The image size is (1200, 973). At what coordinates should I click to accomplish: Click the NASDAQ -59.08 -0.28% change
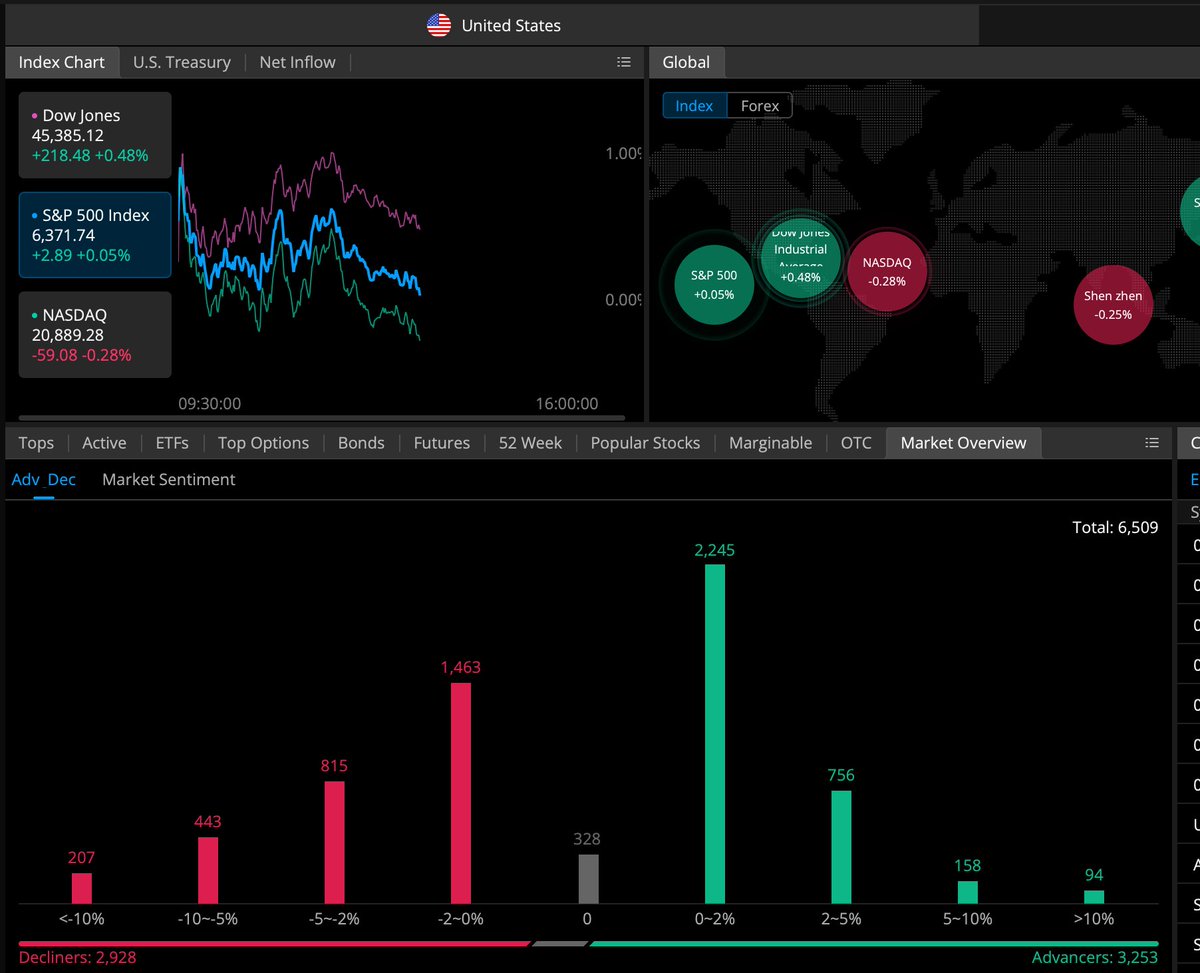point(82,356)
